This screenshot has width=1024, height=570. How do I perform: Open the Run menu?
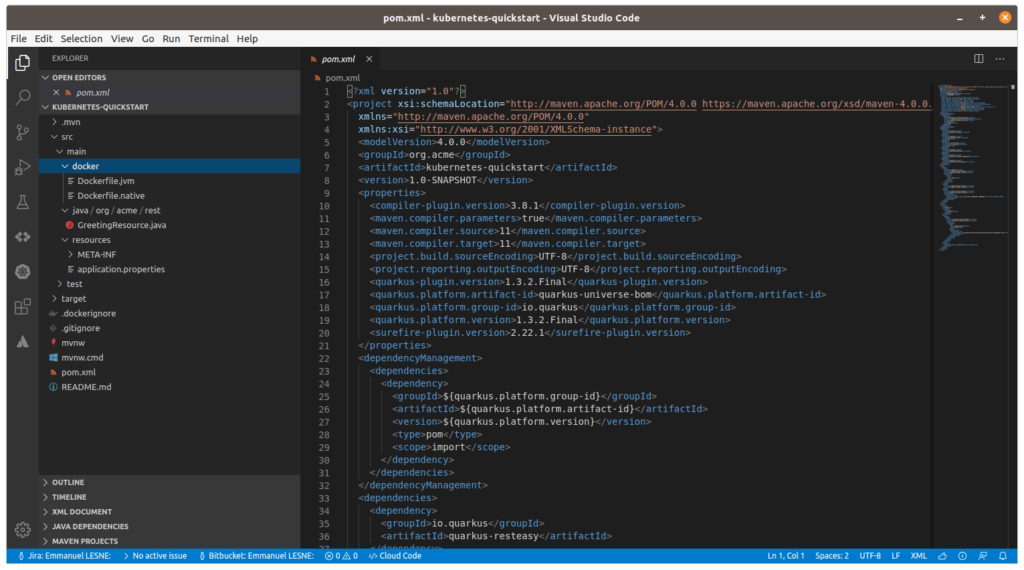[171, 39]
